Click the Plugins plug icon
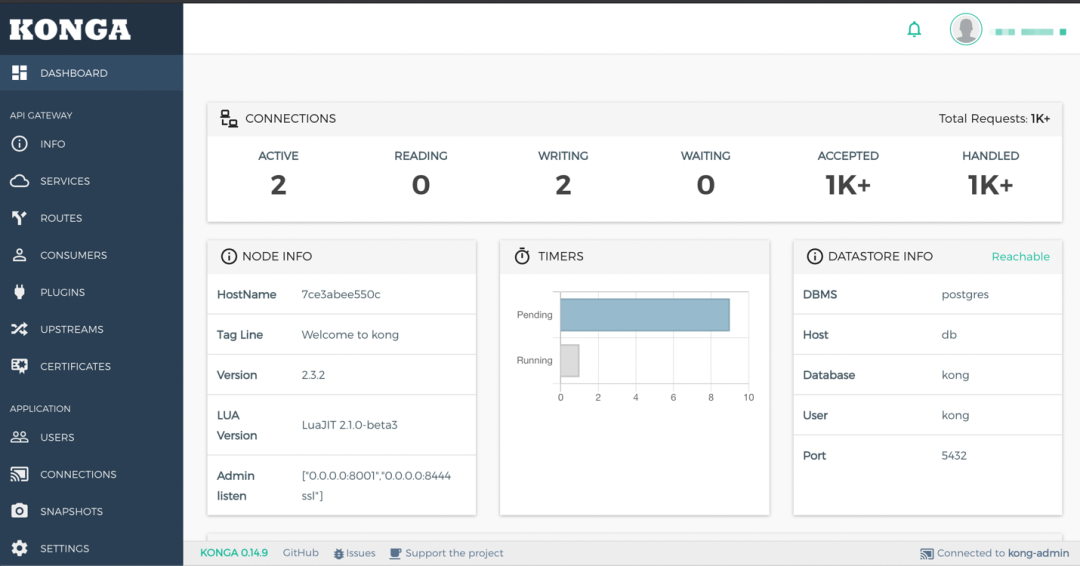The image size is (1080, 566). coord(19,292)
